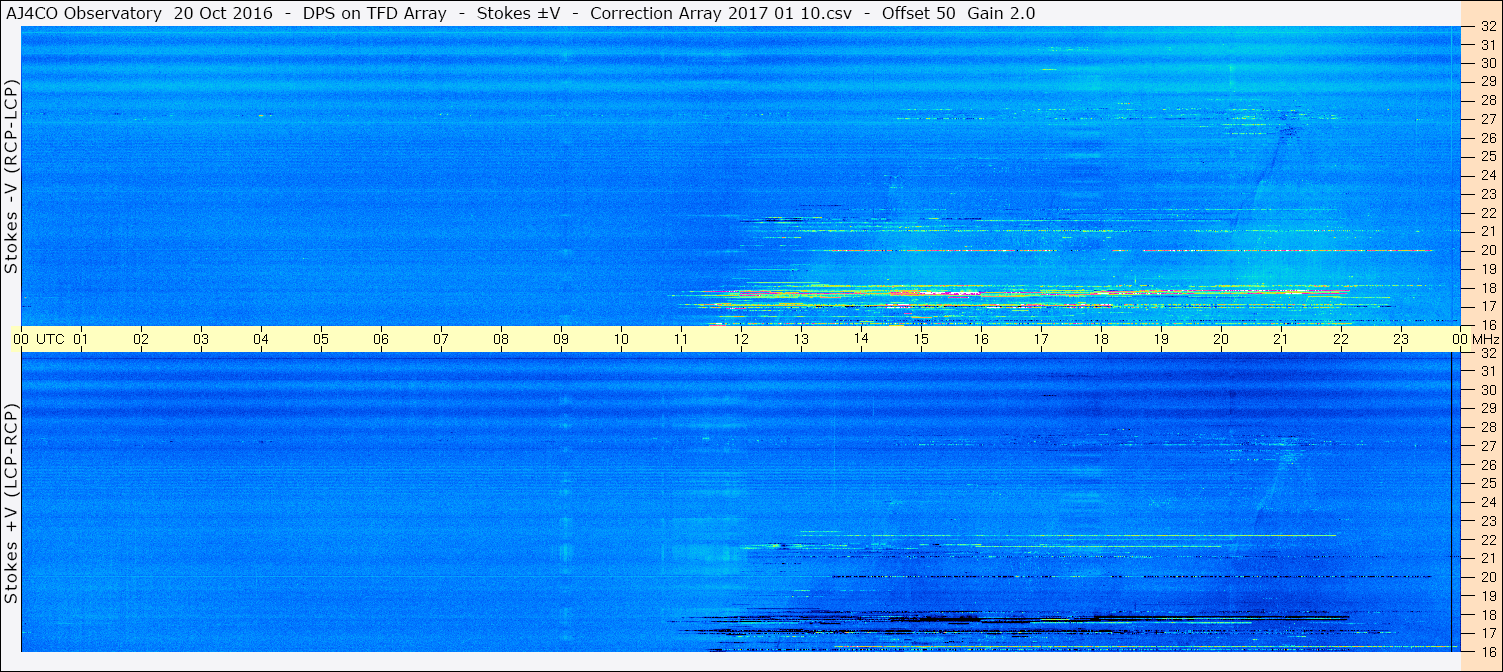Select the 14 hour tick on the time axis
1503x672 pixels.
(861, 339)
